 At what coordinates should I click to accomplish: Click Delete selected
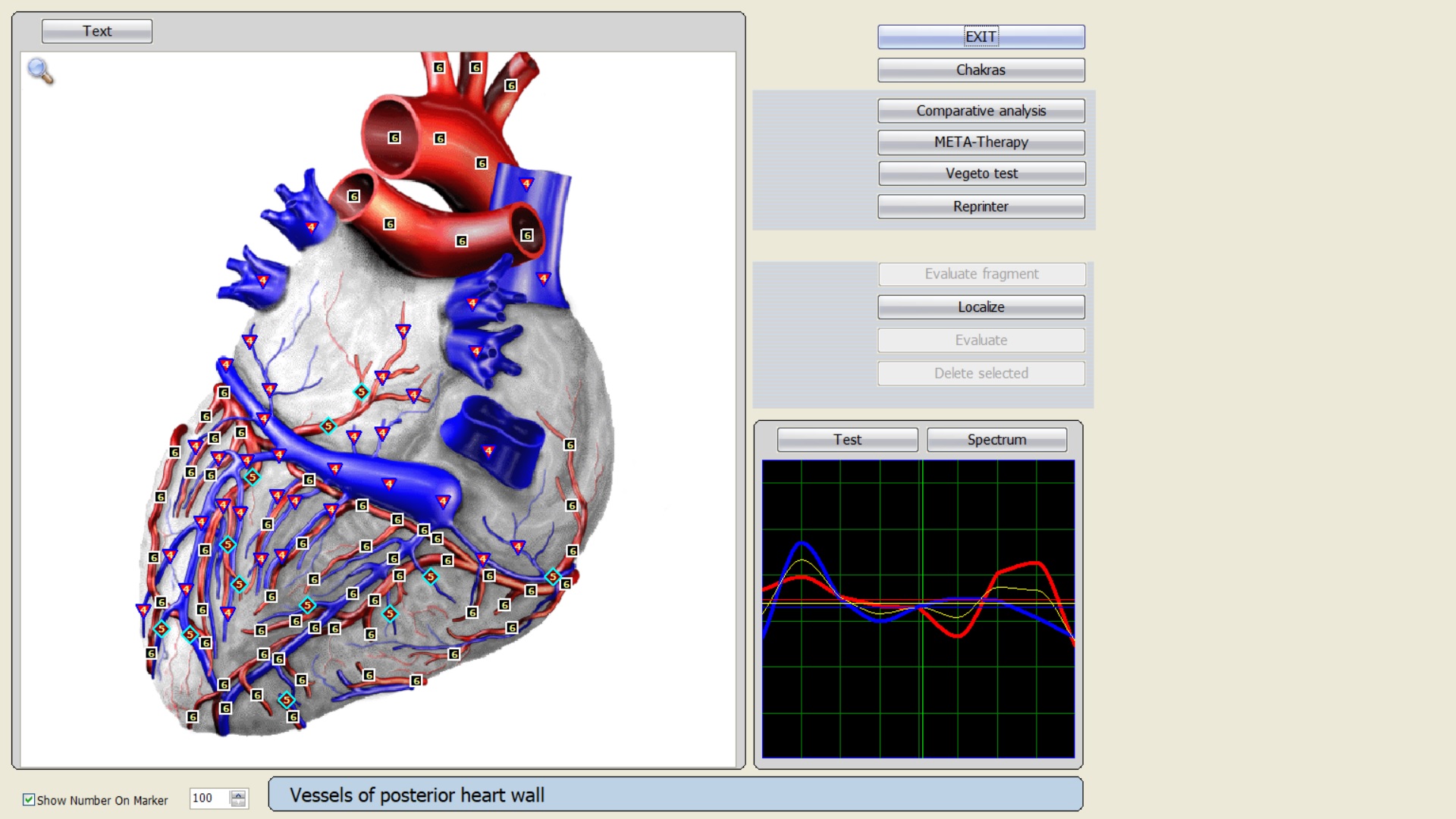[x=981, y=373]
